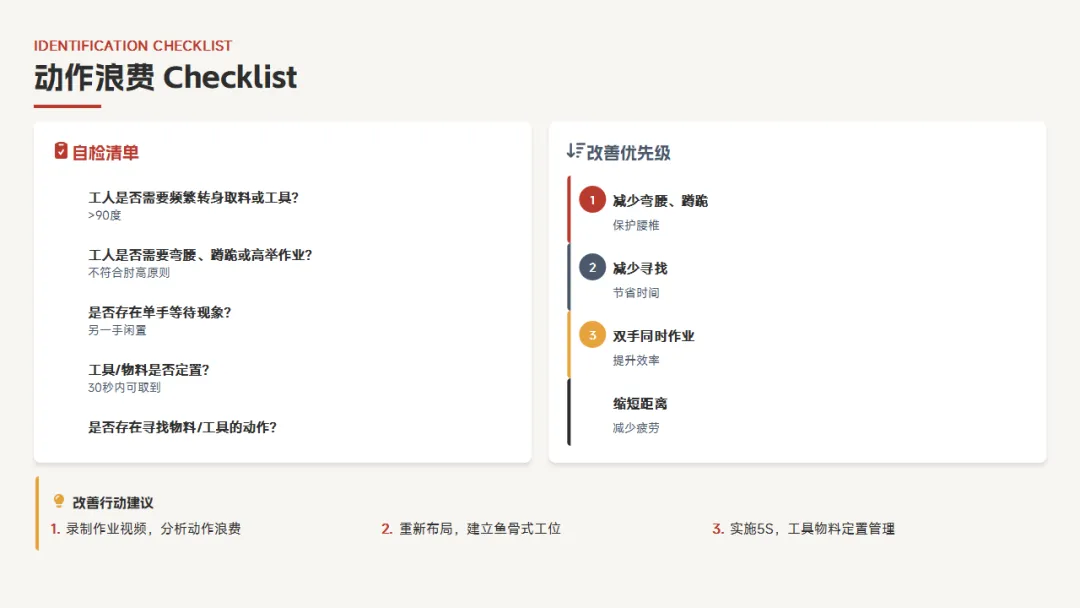Click the 减少弯腰、蹲跪 priority item

pos(660,201)
